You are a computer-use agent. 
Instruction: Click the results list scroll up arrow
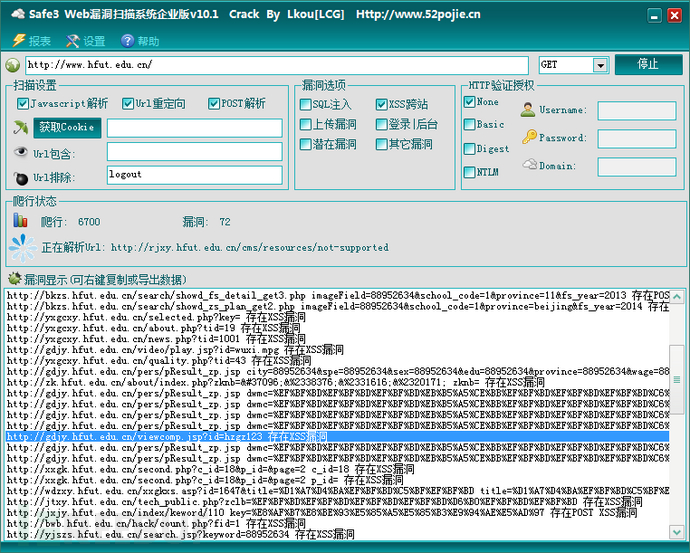pyautogui.click(x=677, y=297)
